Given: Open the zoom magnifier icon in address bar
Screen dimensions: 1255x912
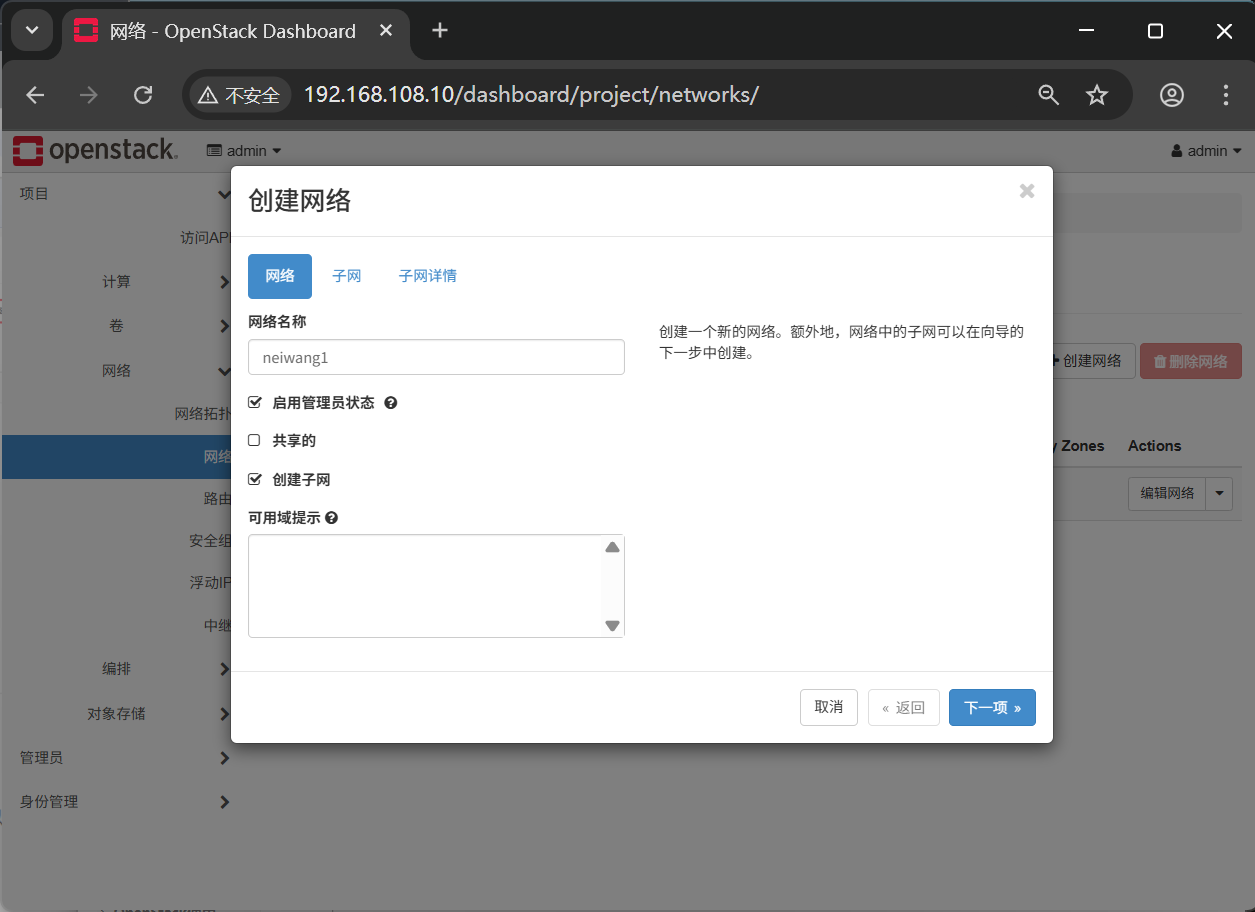Looking at the screenshot, I should coord(1048,95).
